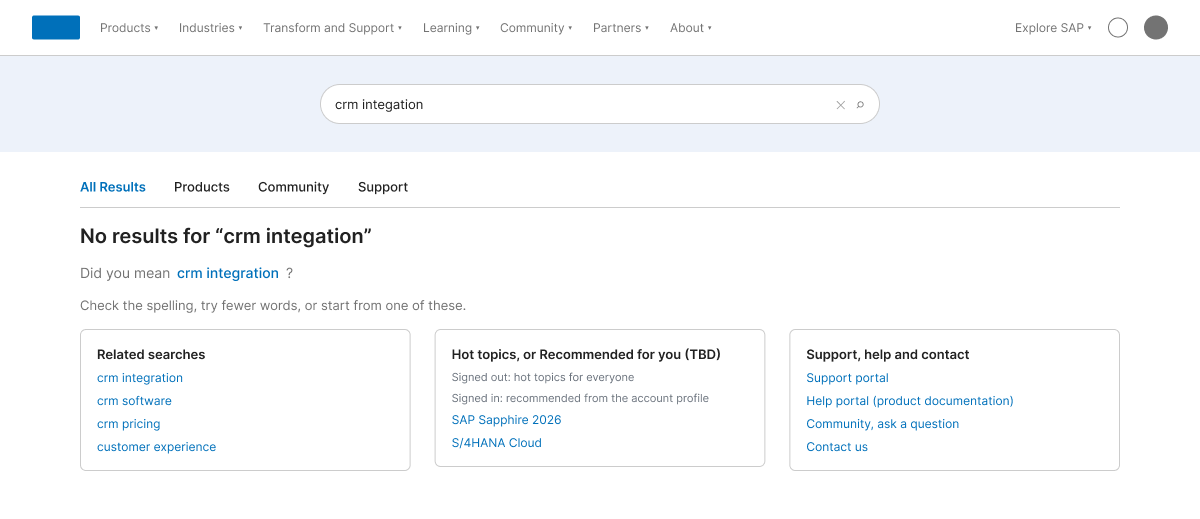Click 'Signed out: hot topics for everyone' text

pyautogui.click(x=543, y=377)
